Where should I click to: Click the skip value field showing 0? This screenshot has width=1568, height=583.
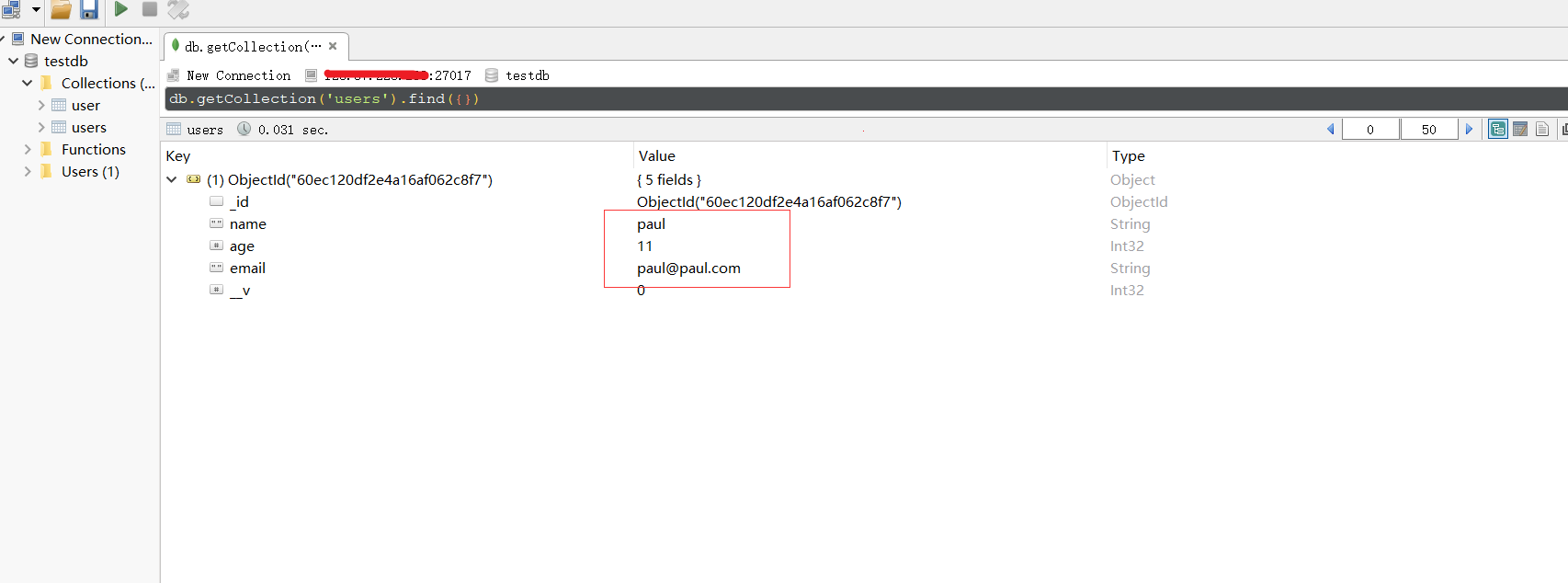[x=1370, y=130]
